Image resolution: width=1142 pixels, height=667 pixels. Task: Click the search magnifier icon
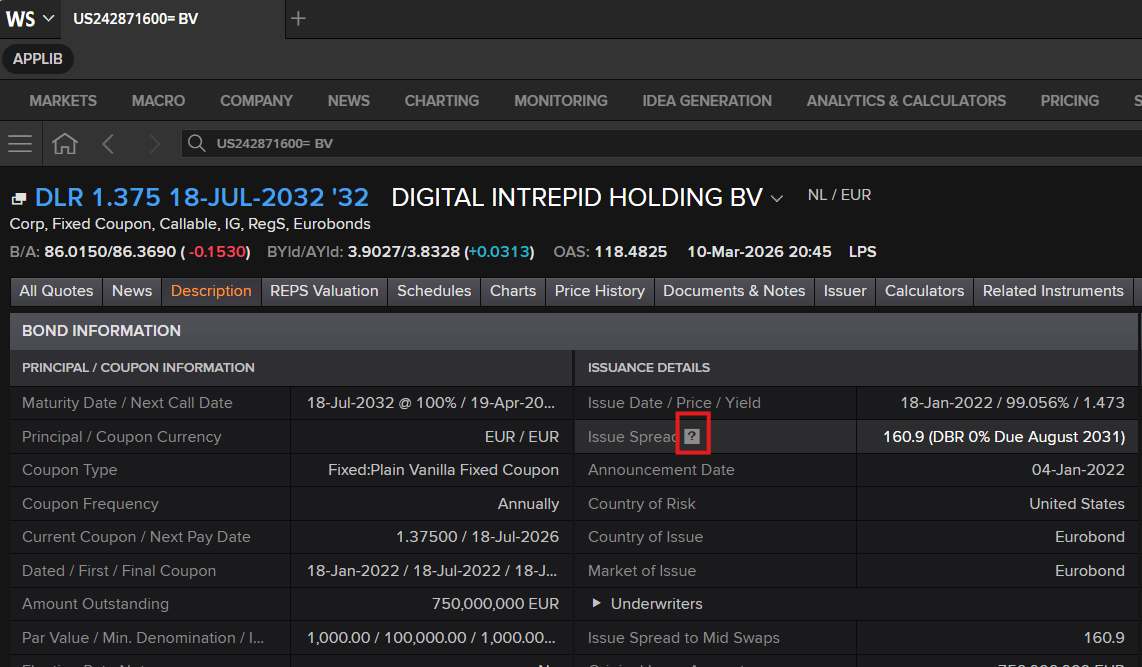click(x=196, y=143)
